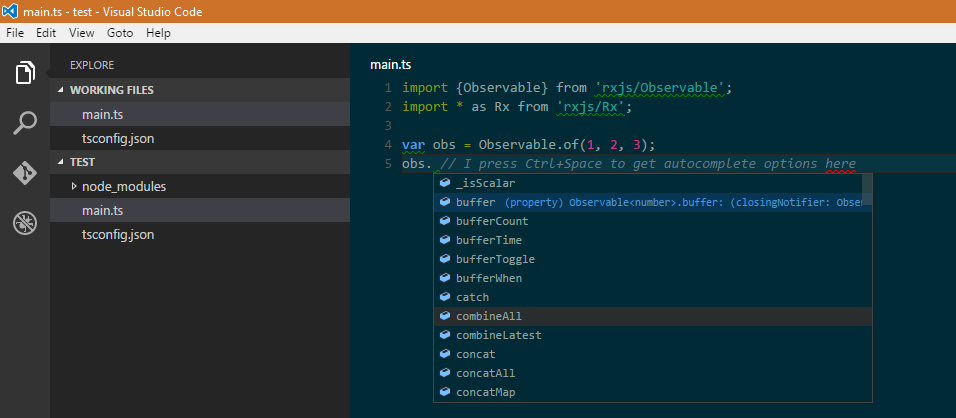Open the Search view icon
This screenshot has width=956, height=418.
pyautogui.click(x=25, y=122)
